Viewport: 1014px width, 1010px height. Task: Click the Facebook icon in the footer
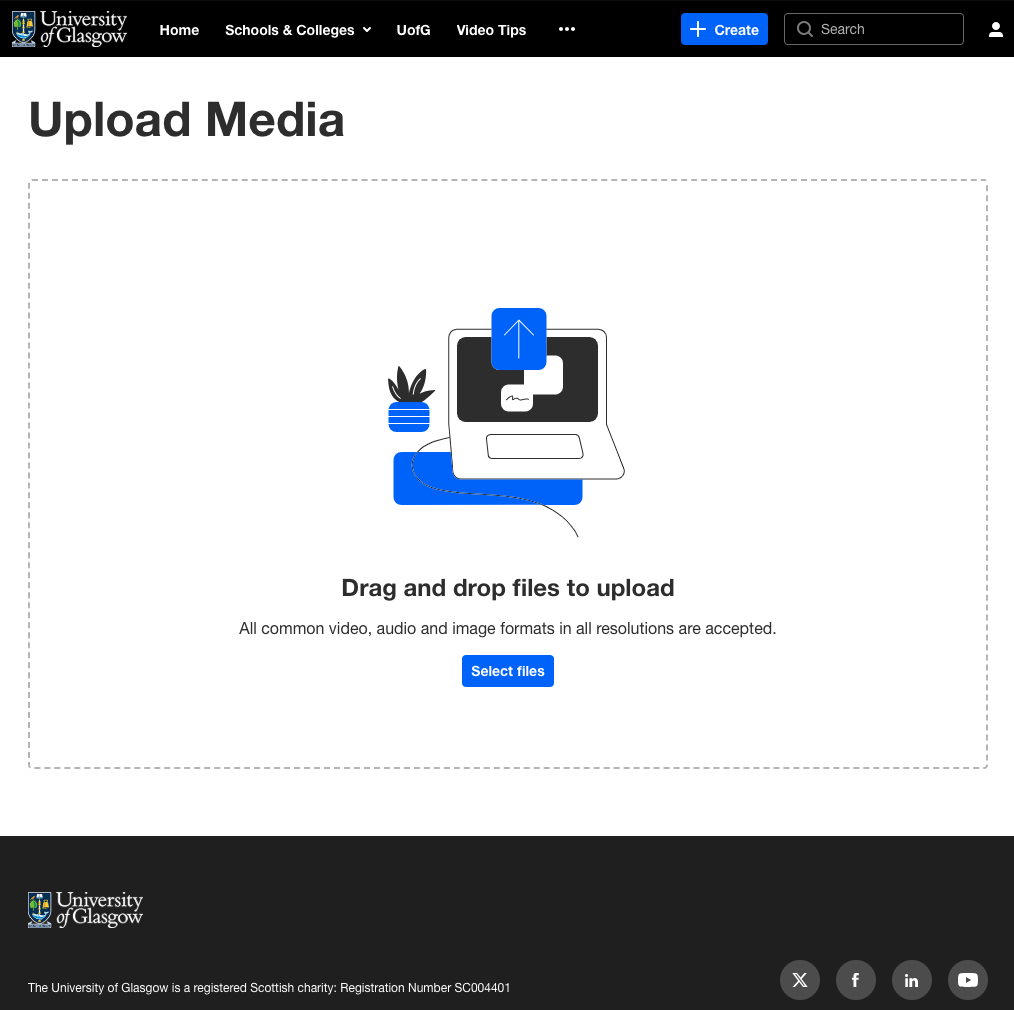[x=855, y=980]
